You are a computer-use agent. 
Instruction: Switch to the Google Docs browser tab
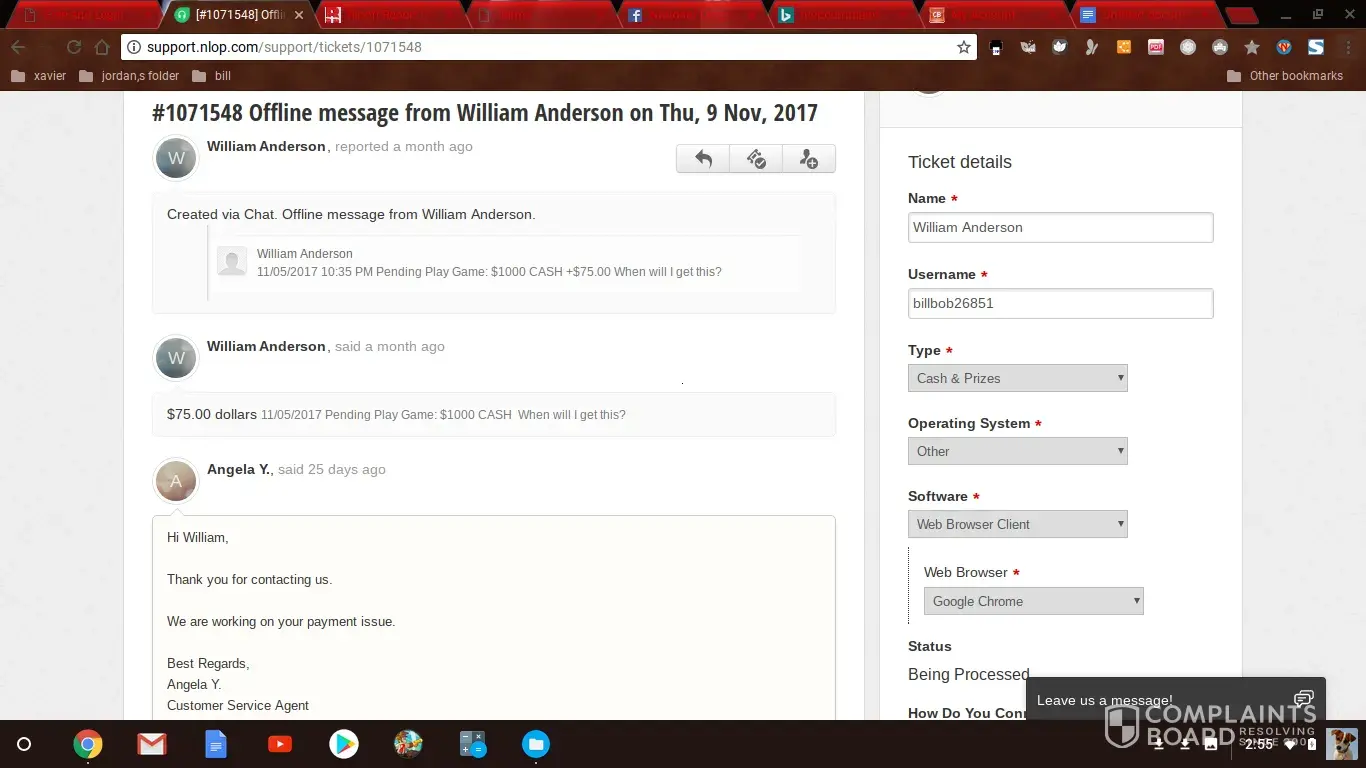pos(1140,15)
